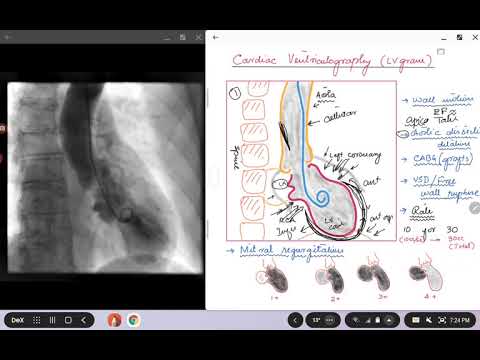Close the X-ray viewer window
The width and height of the screenshot is (480, 360).
point(198,37)
